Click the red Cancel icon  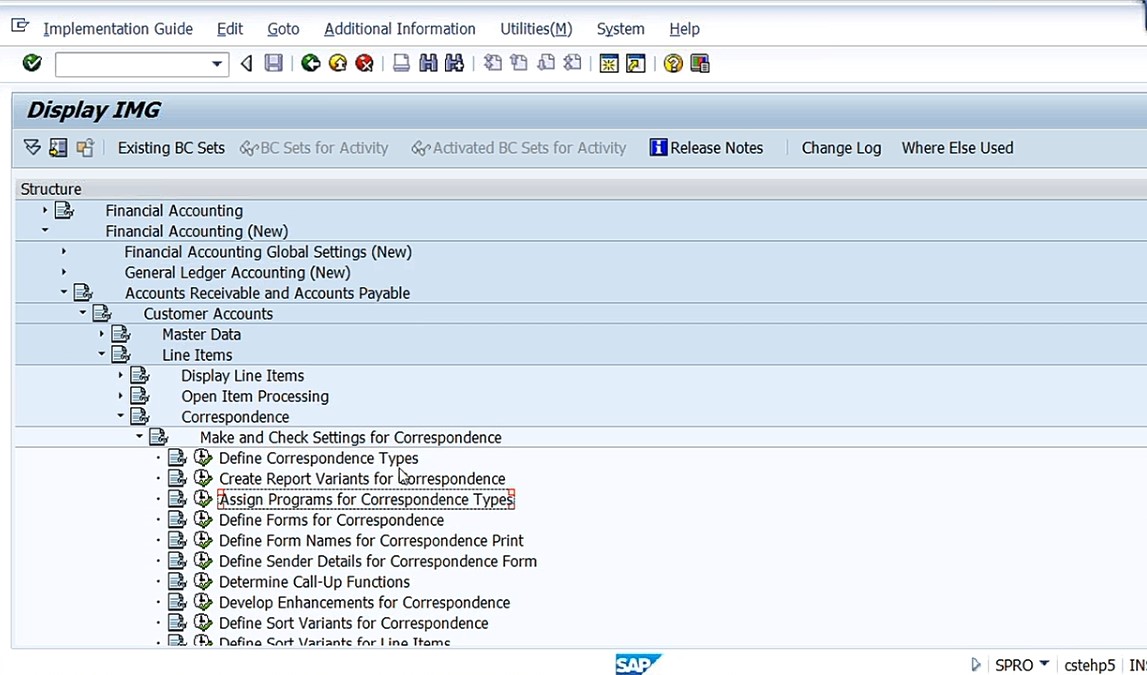[x=364, y=64]
